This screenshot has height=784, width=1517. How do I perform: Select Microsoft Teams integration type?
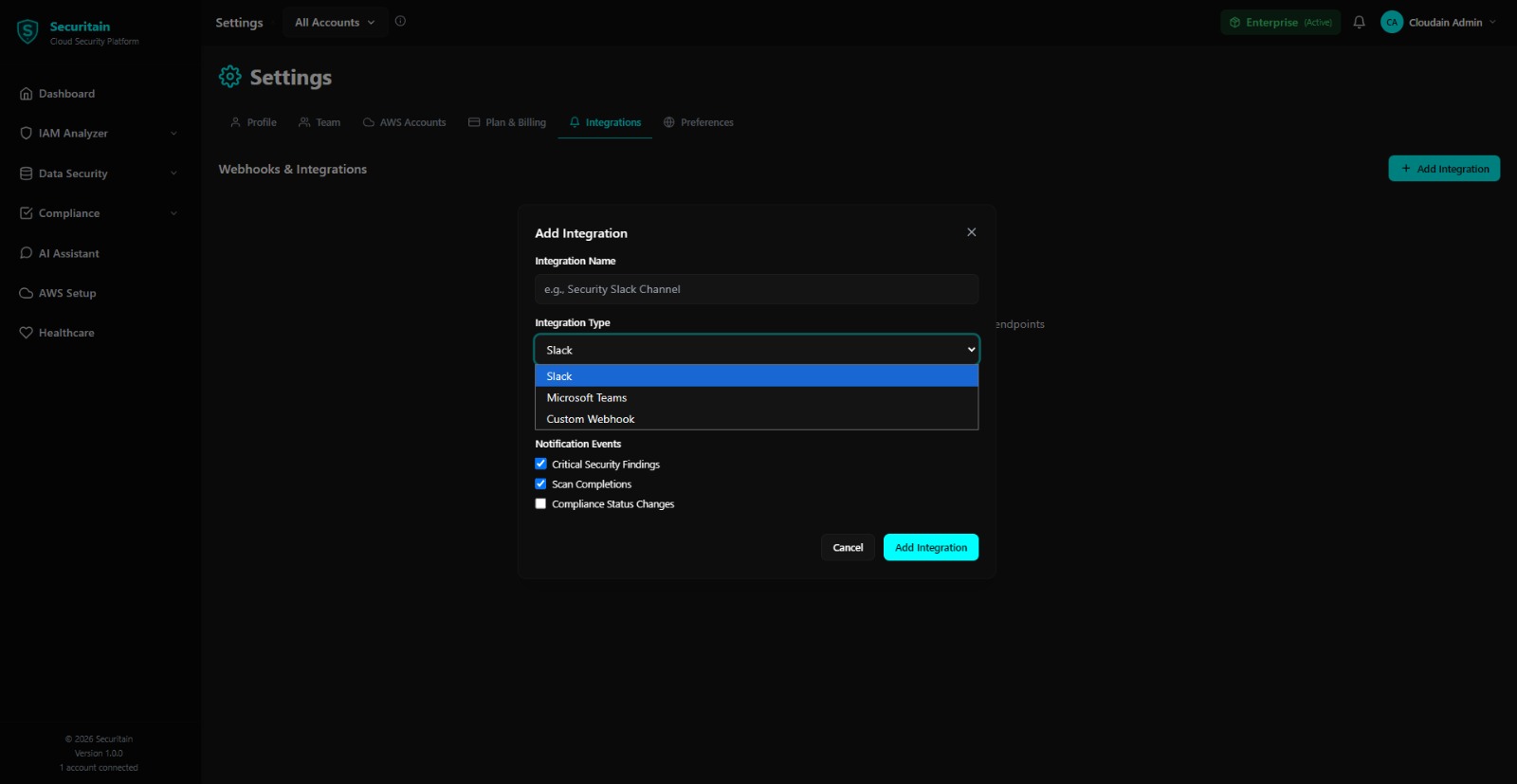757,397
